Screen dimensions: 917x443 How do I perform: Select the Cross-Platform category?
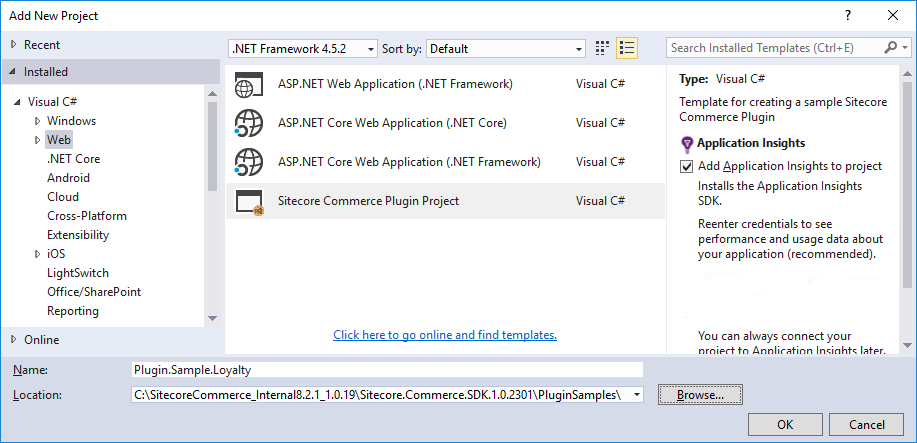(87, 216)
